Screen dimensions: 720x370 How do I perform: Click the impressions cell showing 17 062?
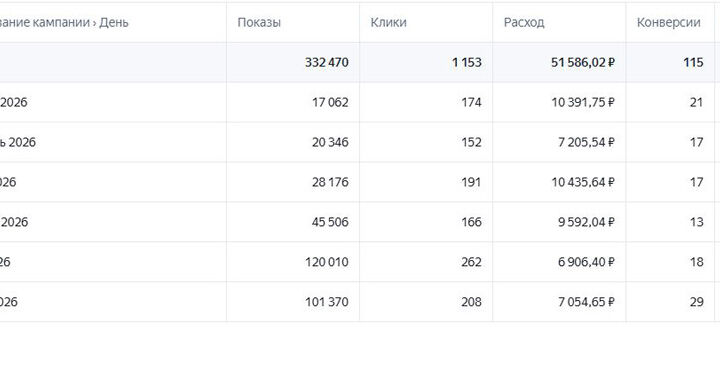coord(330,102)
